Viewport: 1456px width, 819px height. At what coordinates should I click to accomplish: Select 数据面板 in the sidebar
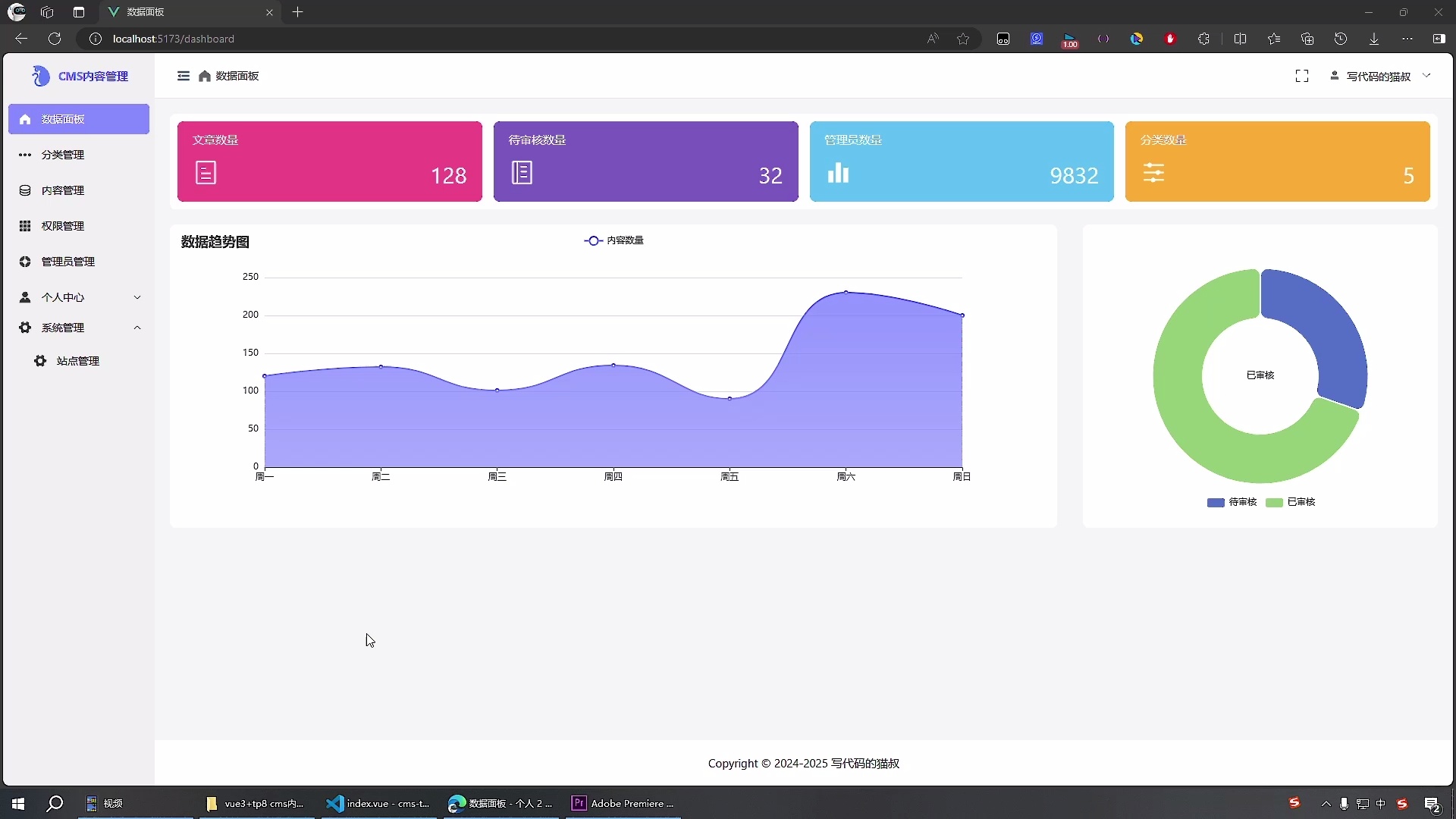[x=79, y=119]
